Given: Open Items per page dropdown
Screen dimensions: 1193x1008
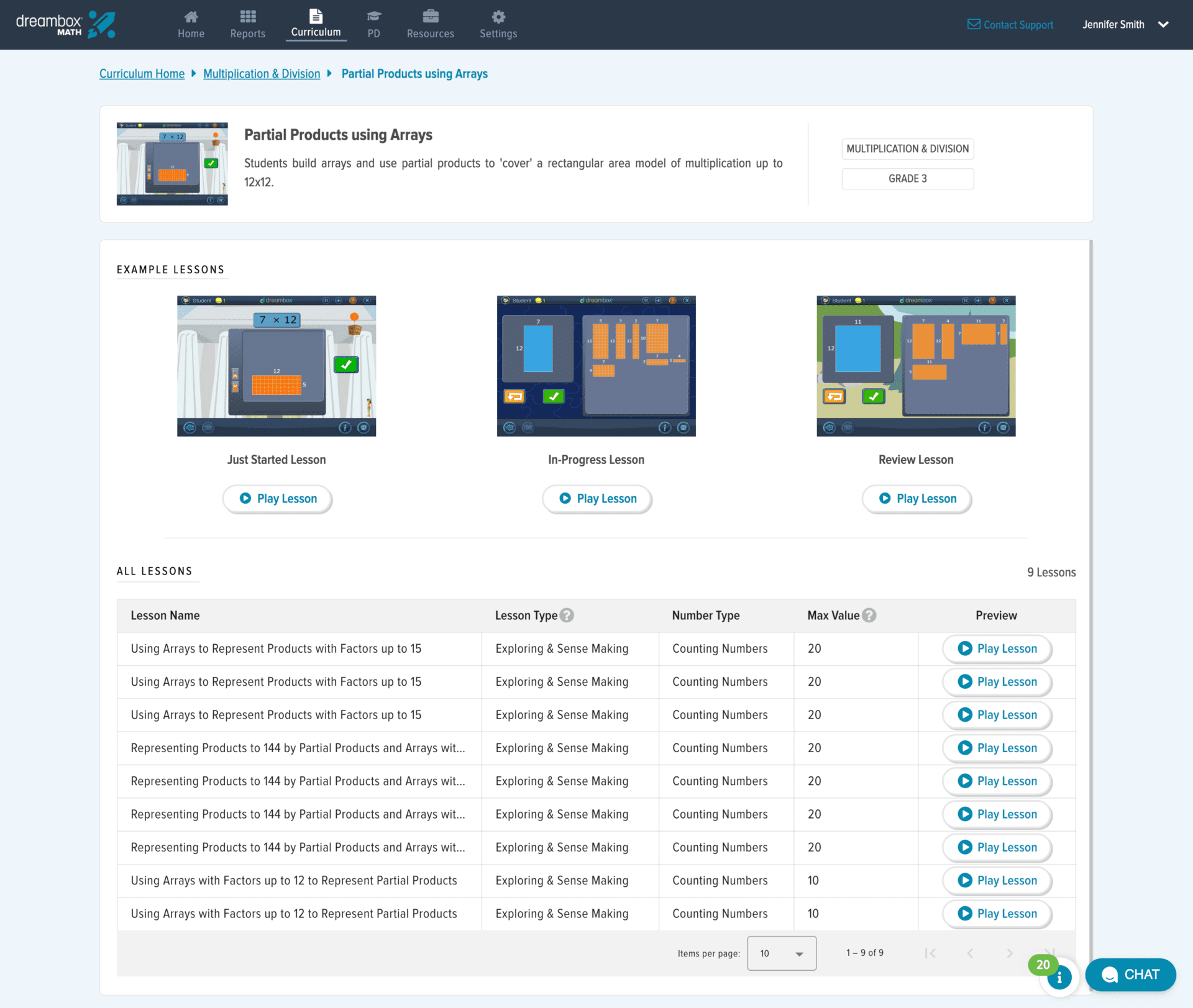Looking at the screenshot, I should tap(781, 953).
